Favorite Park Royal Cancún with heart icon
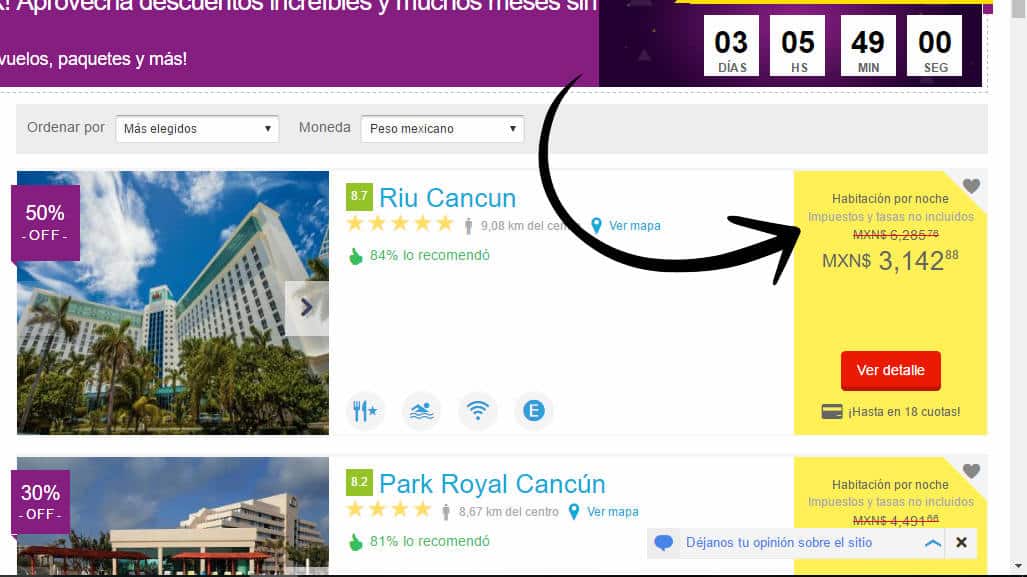Image resolution: width=1027 pixels, height=577 pixels. click(x=971, y=471)
